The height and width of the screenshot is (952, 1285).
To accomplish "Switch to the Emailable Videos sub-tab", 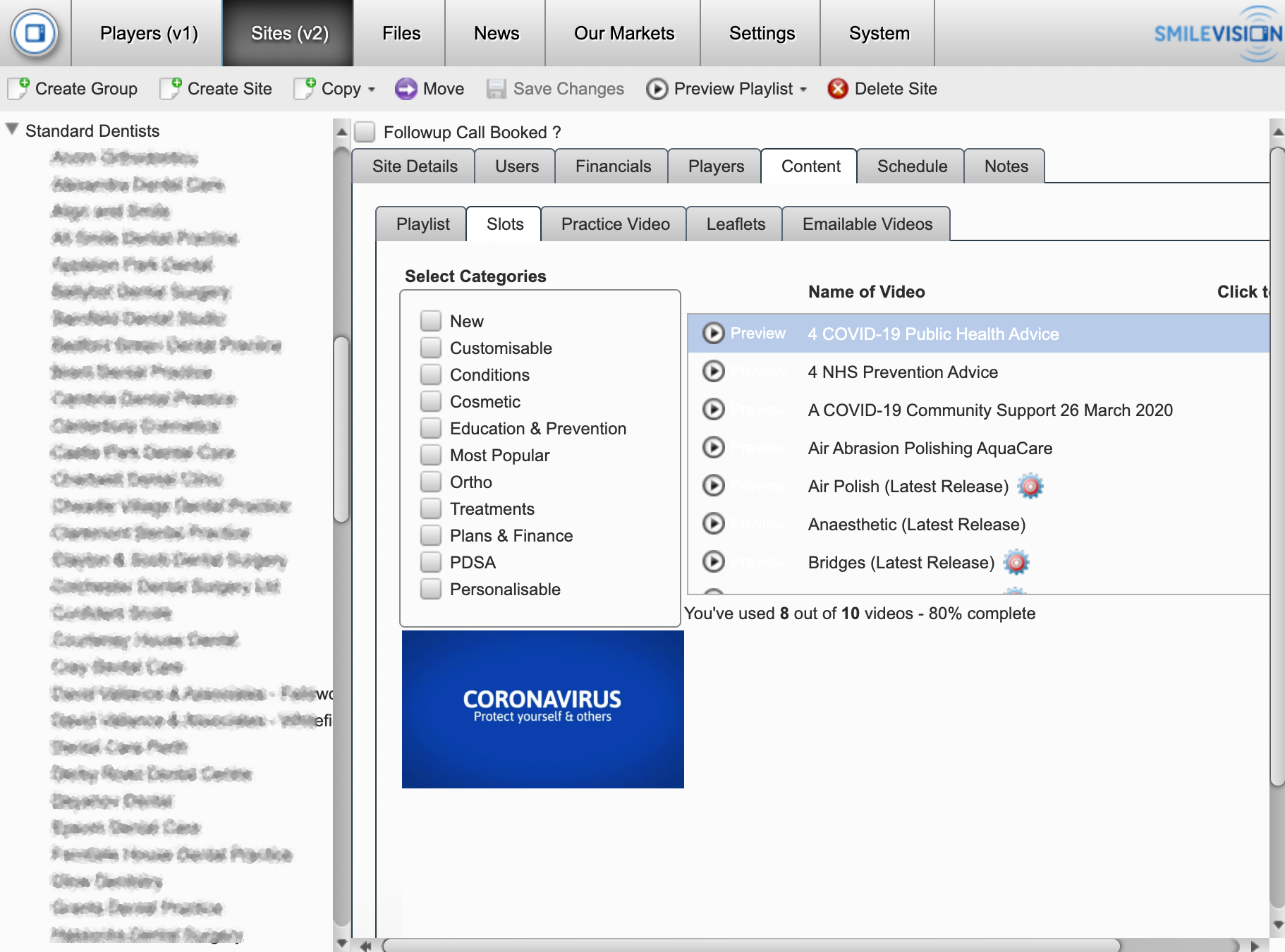I will 867,224.
